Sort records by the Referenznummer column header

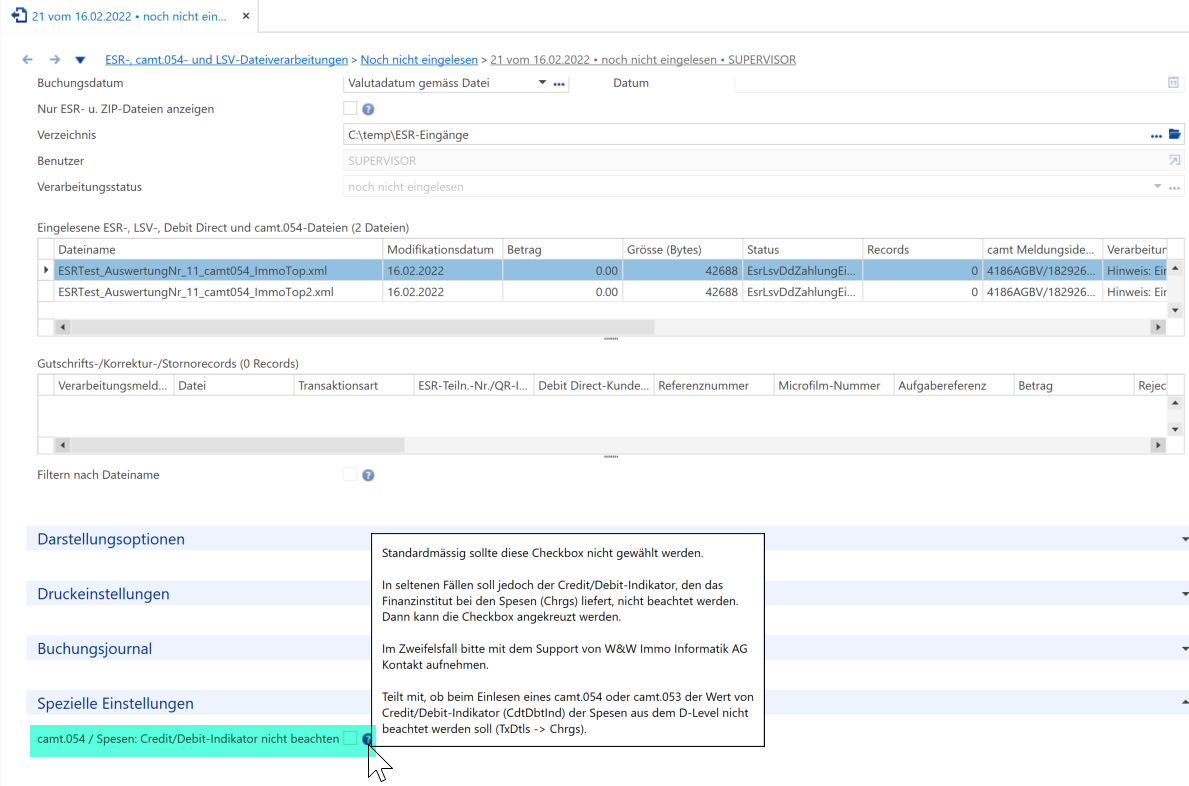714,386
